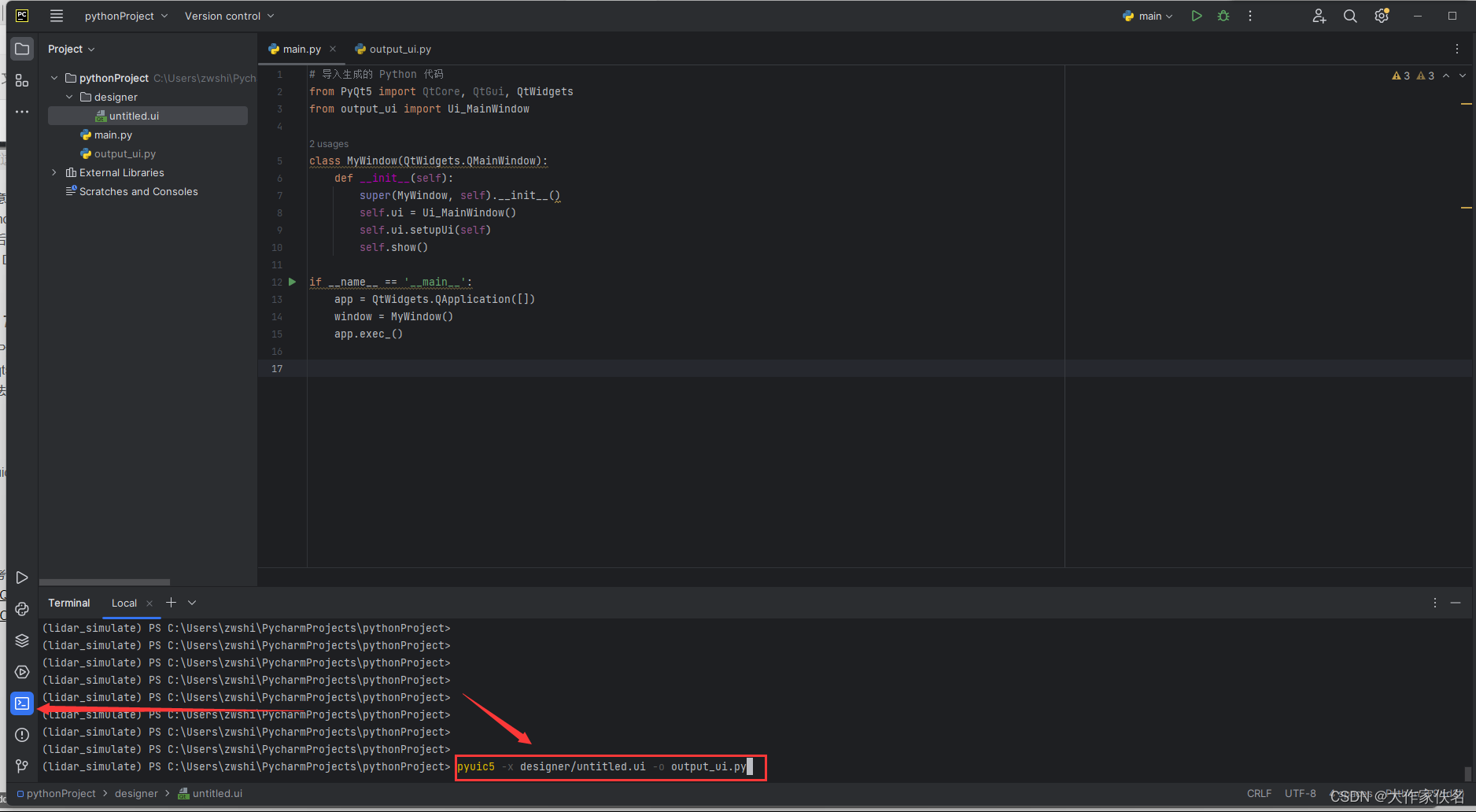The height and width of the screenshot is (812, 1476).
Task: Go to next highlighted error
Action: point(1463,76)
